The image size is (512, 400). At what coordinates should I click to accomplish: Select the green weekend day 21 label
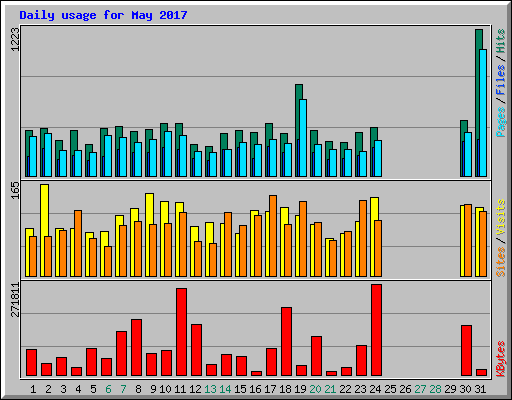330,389
